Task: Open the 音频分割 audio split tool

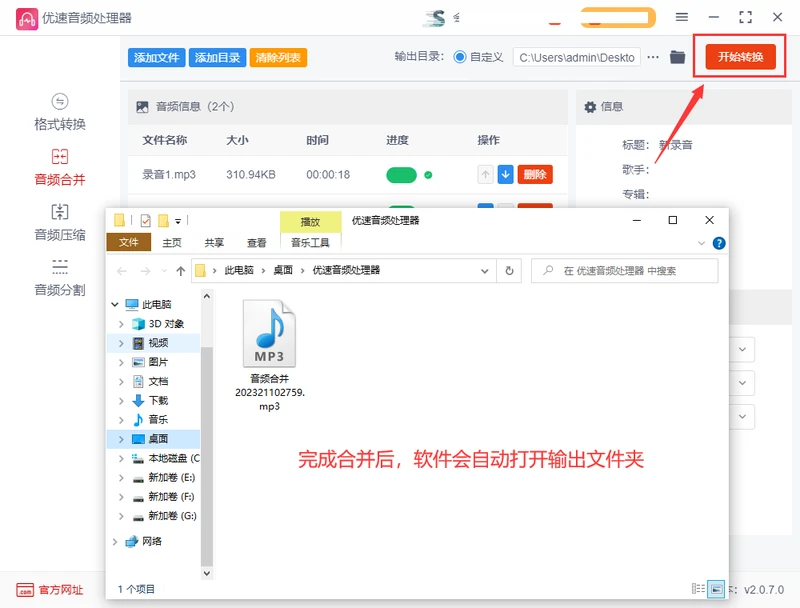Action: 60,277
